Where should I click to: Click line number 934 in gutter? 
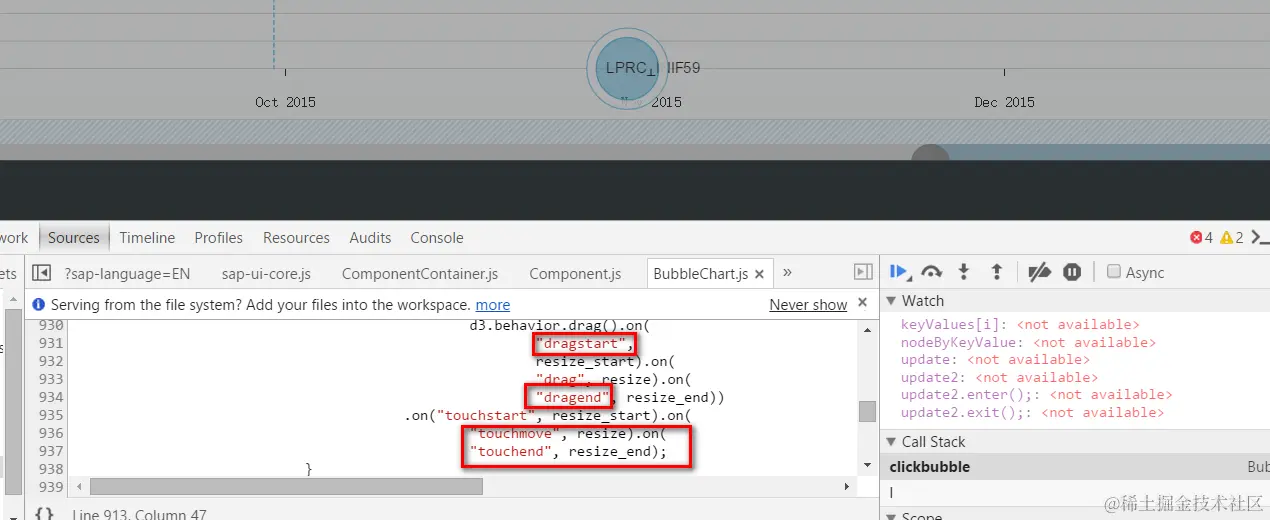tap(50, 397)
